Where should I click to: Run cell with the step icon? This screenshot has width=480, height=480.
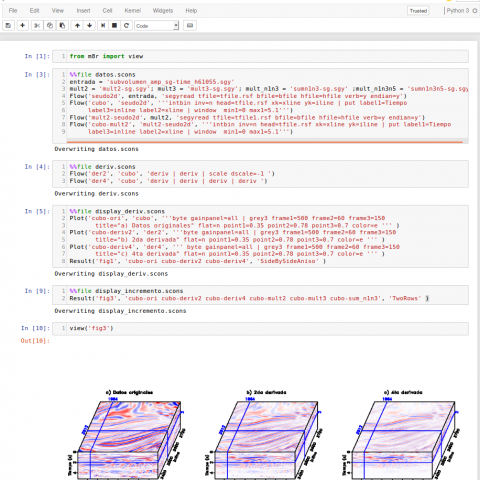click(103, 26)
